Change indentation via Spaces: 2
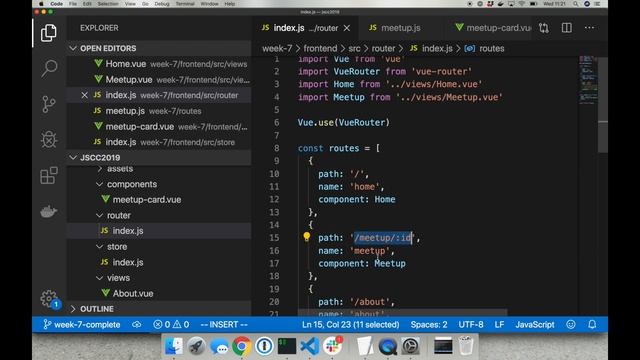Screen dimensions: 640x360 tap(429, 324)
